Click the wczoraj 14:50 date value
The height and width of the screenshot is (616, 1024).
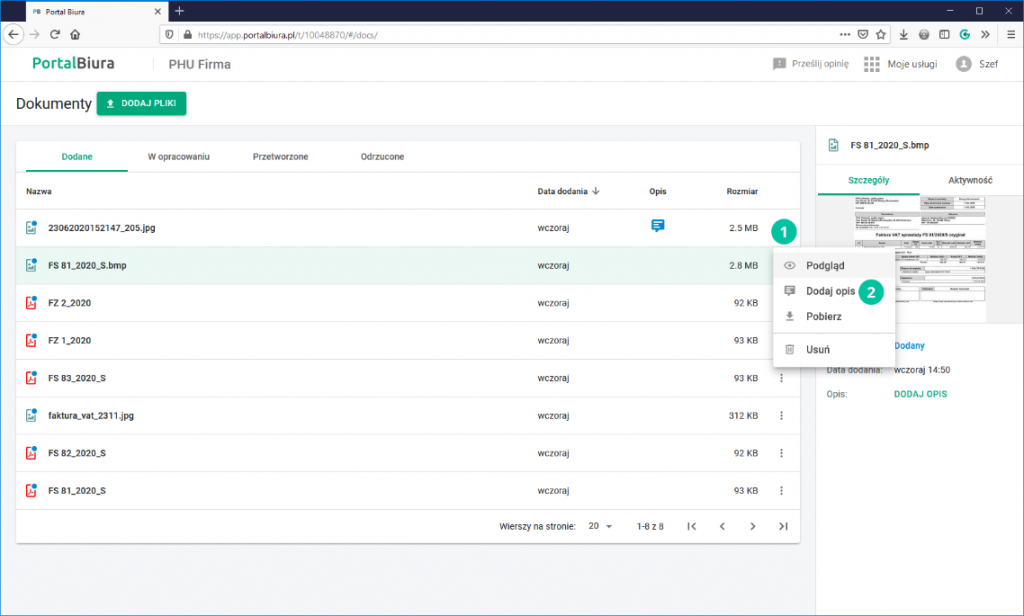click(x=921, y=370)
